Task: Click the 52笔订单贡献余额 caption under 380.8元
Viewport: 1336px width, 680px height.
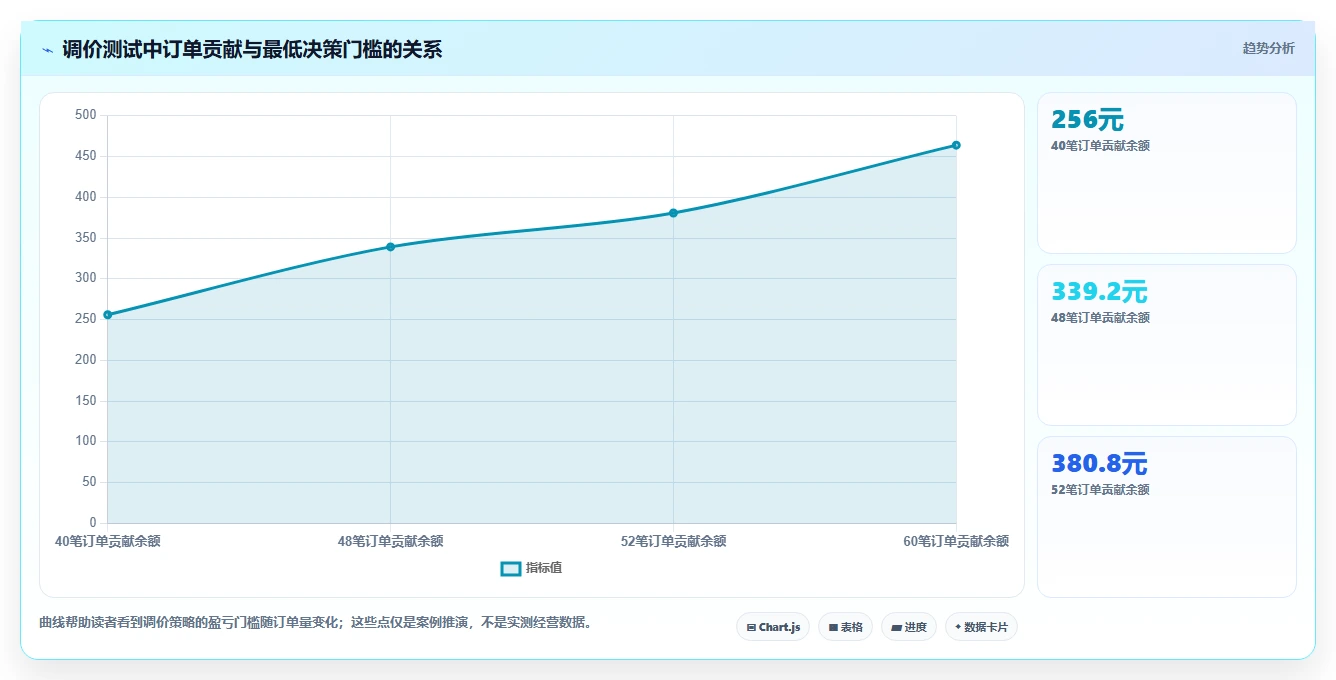Action: coord(1100,490)
